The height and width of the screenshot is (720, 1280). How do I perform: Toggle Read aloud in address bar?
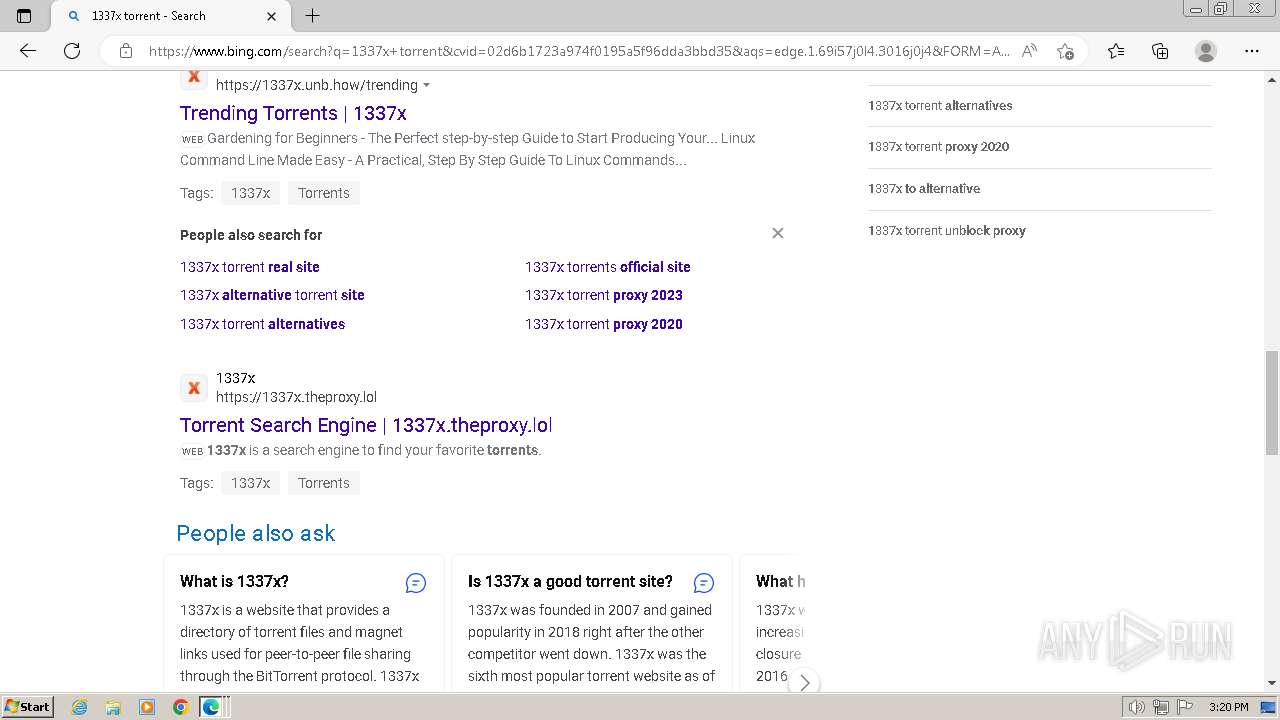point(1029,51)
